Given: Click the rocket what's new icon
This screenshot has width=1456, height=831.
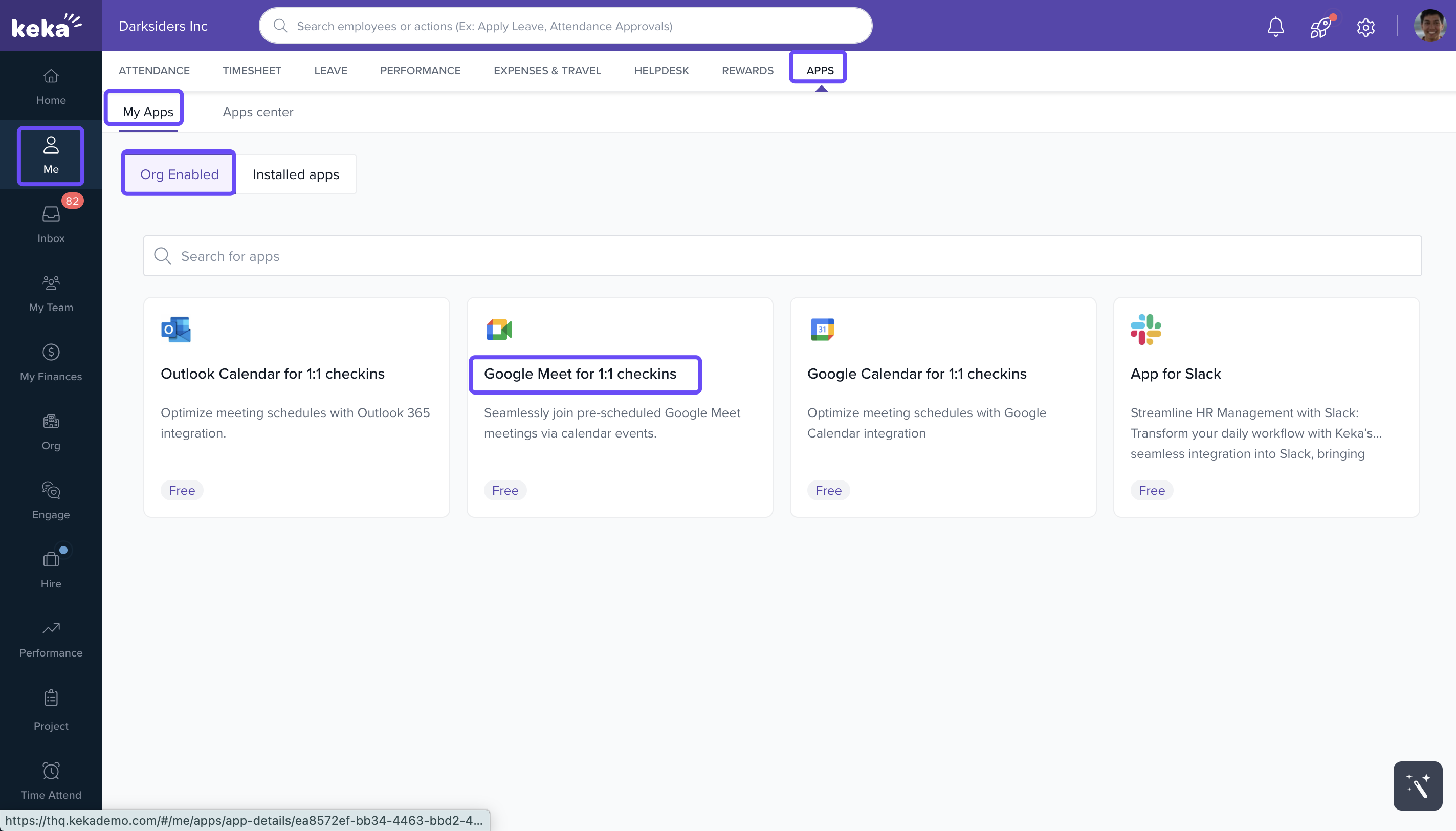Looking at the screenshot, I should (x=1320, y=26).
